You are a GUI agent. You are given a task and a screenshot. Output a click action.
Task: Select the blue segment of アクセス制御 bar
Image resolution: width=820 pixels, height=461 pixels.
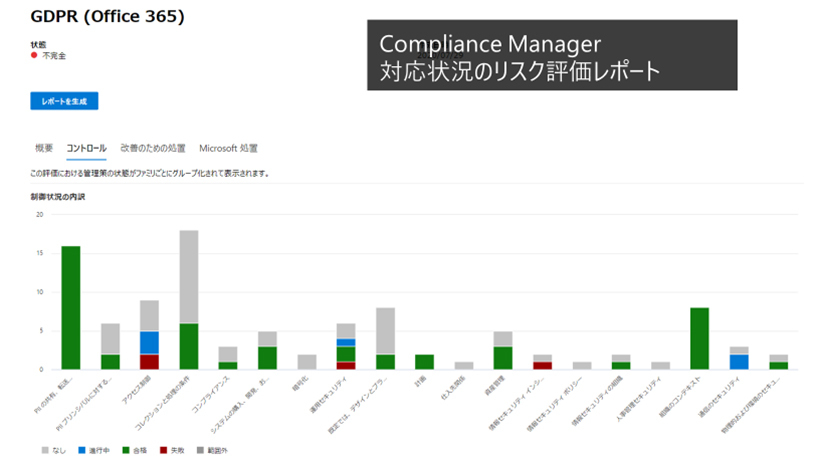150,342
